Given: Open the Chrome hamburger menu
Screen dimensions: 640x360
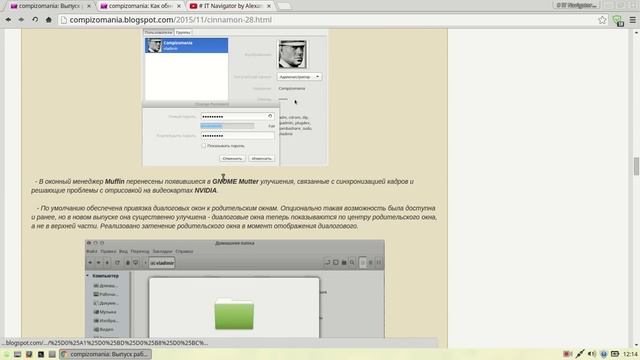Looking at the screenshot, I should tap(632, 20).
